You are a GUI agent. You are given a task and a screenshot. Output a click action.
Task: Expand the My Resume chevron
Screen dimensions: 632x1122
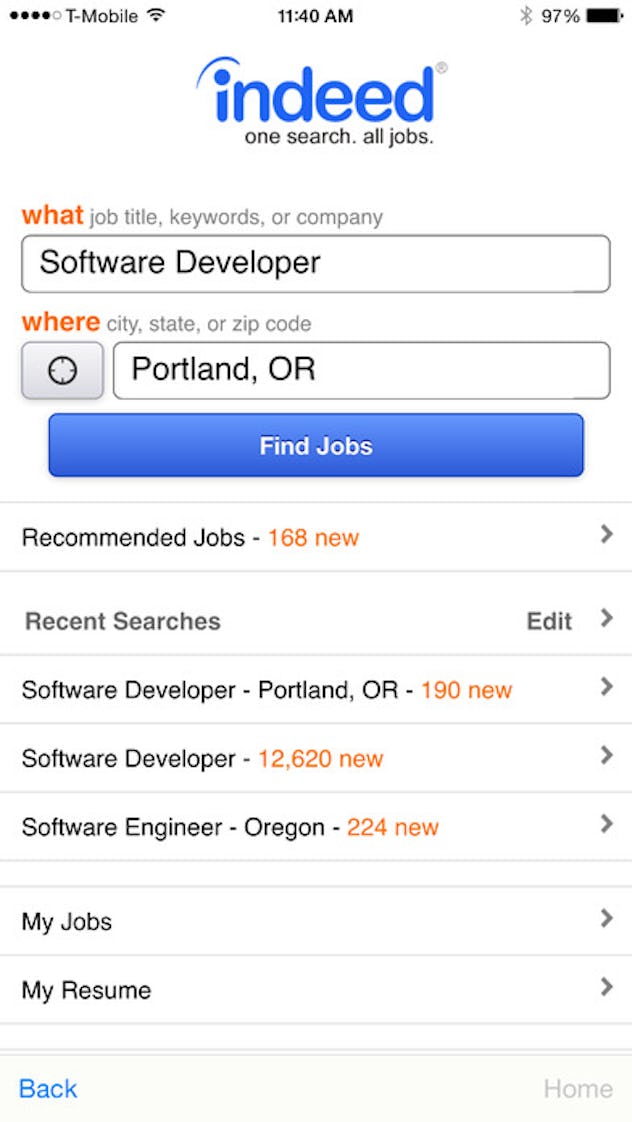(608, 989)
